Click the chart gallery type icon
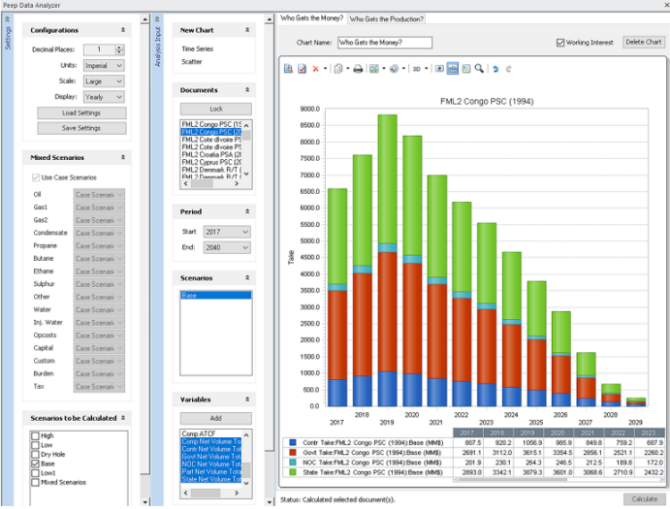Image resolution: width=670 pixels, height=509 pixels. coord(374,69)
